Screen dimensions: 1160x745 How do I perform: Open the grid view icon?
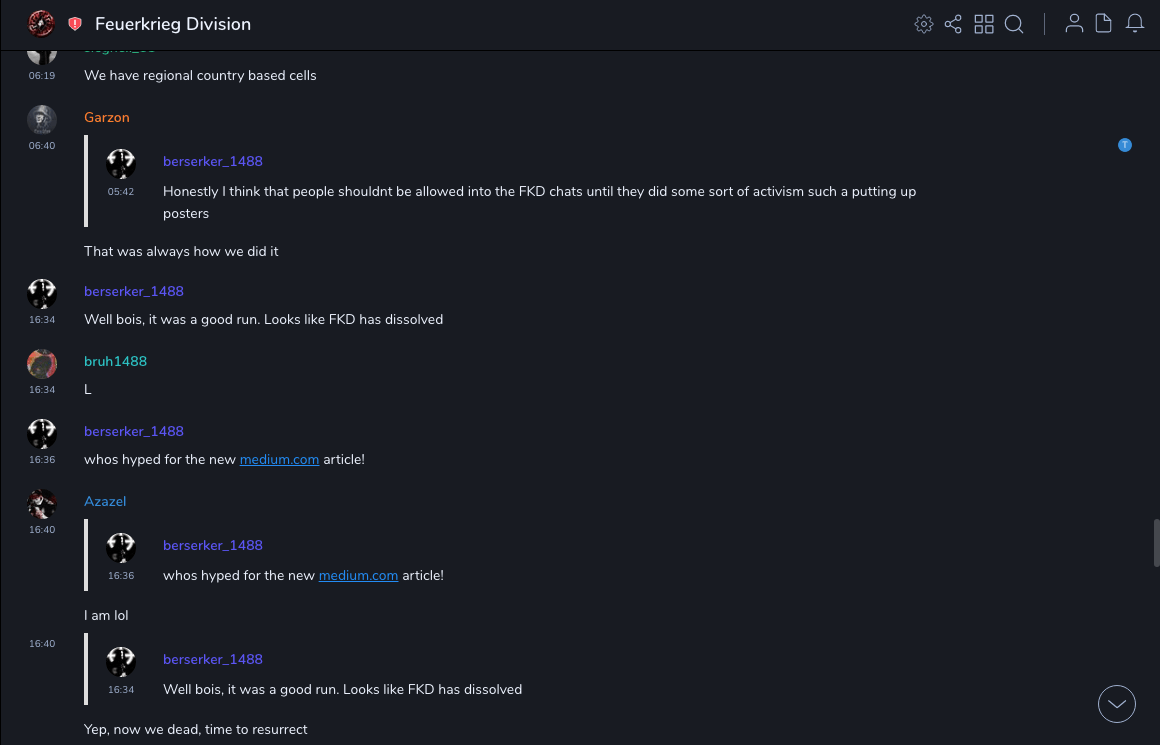pyautogui.click(x=984, y=24)
